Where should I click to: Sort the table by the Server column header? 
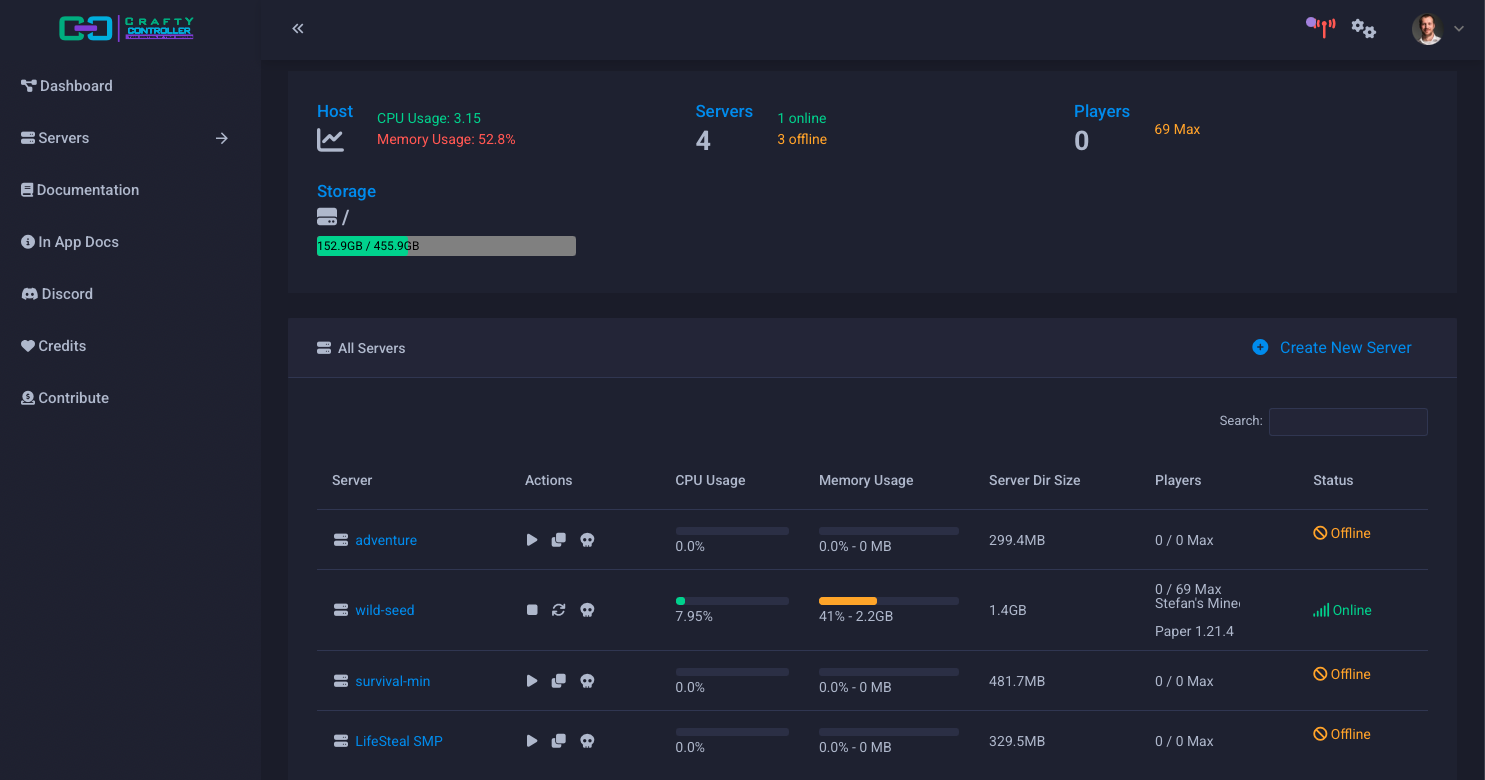click(x=352, y=480)
